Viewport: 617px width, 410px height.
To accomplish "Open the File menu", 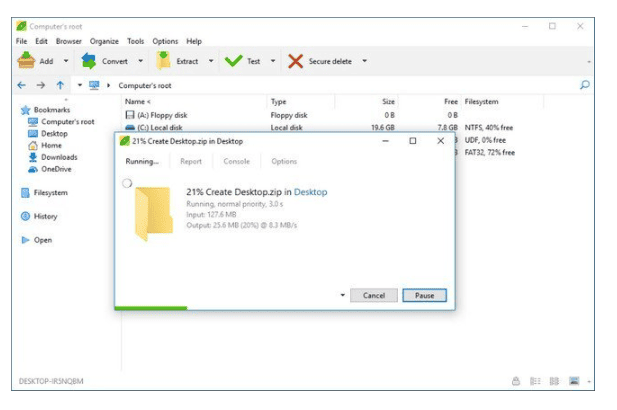I will [x=22, y=41].
